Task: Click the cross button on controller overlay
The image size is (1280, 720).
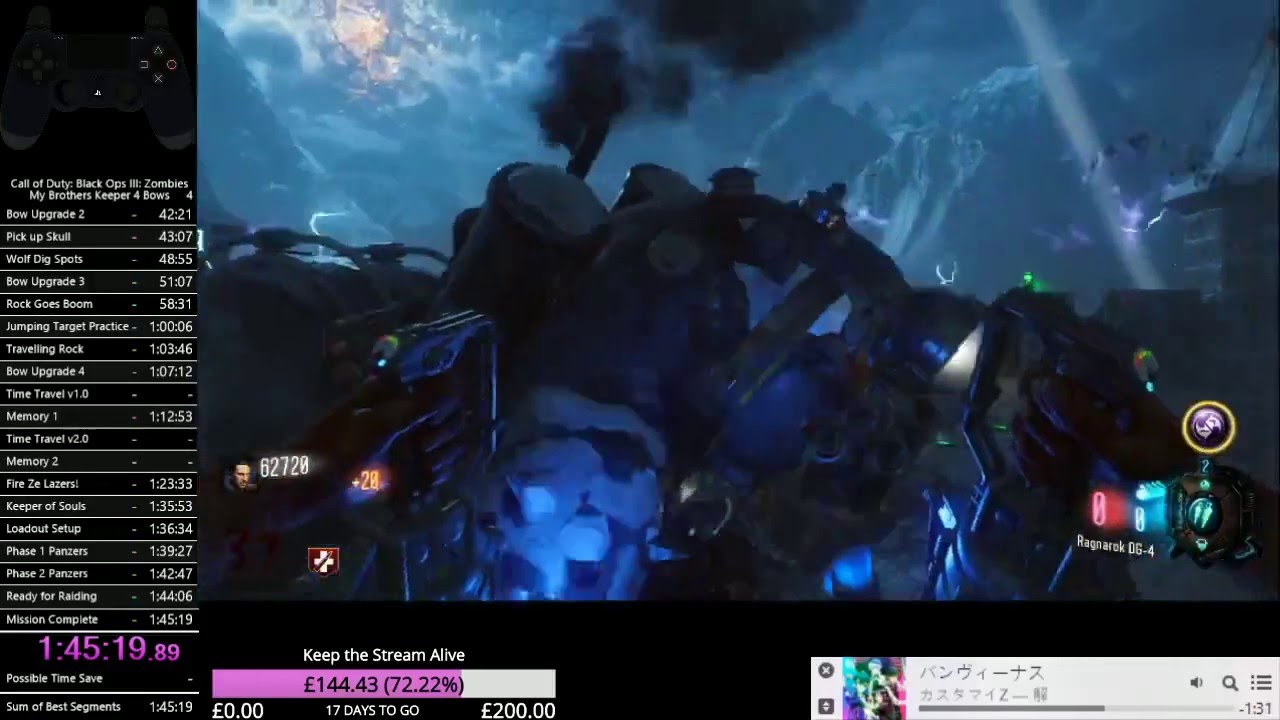Action: click(x=158, y=78)
